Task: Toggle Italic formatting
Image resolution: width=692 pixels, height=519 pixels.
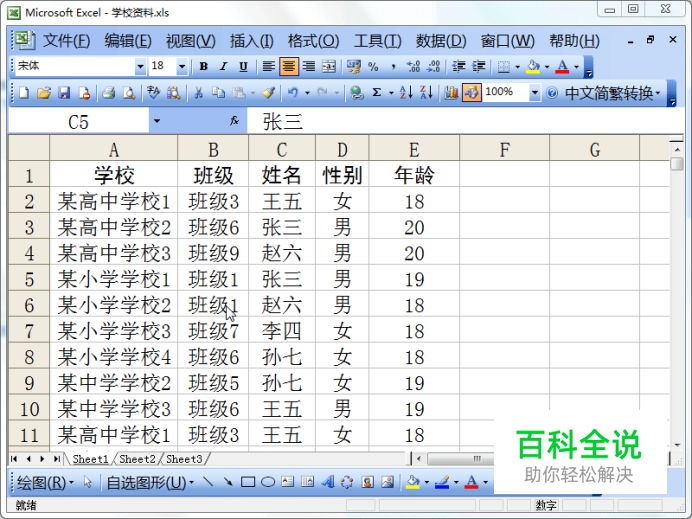Action: click(223, 67)
